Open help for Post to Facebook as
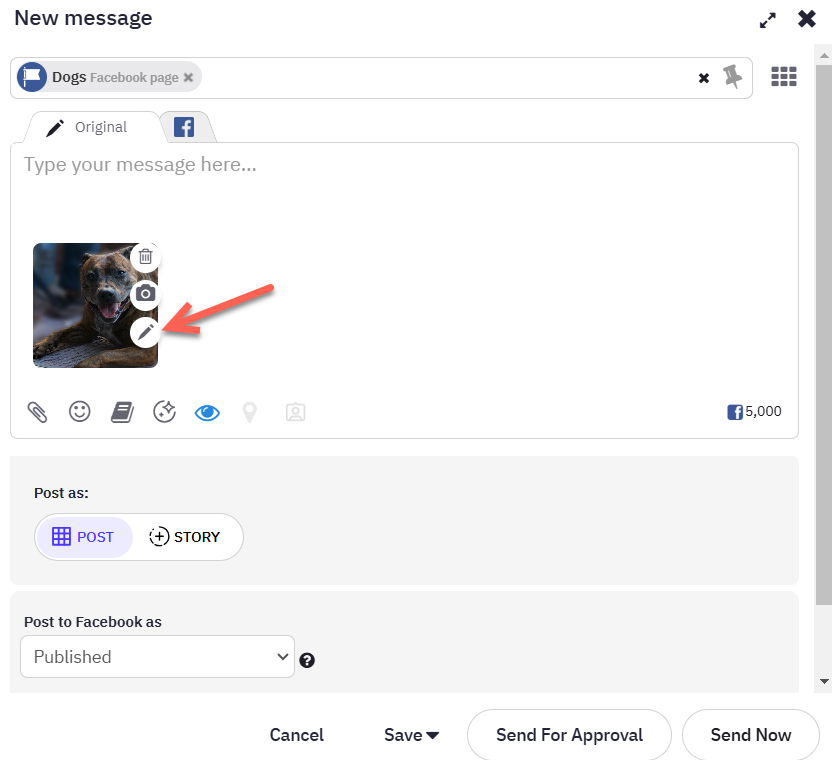Screen dimensions: 832x760 pos(307,660)
